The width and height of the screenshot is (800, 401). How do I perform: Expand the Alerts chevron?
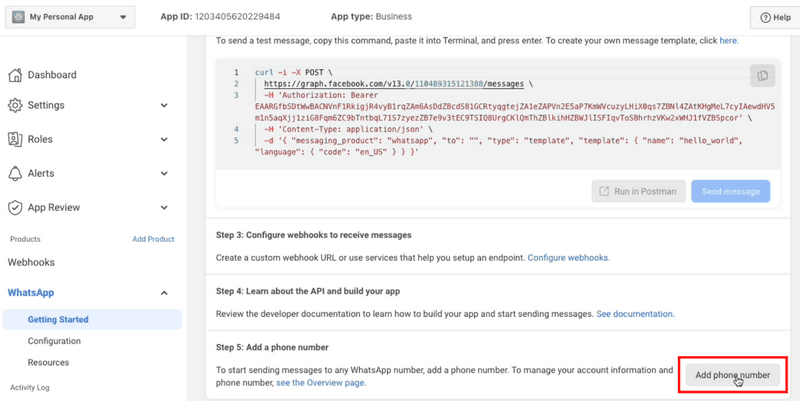(x=164, y=173)
